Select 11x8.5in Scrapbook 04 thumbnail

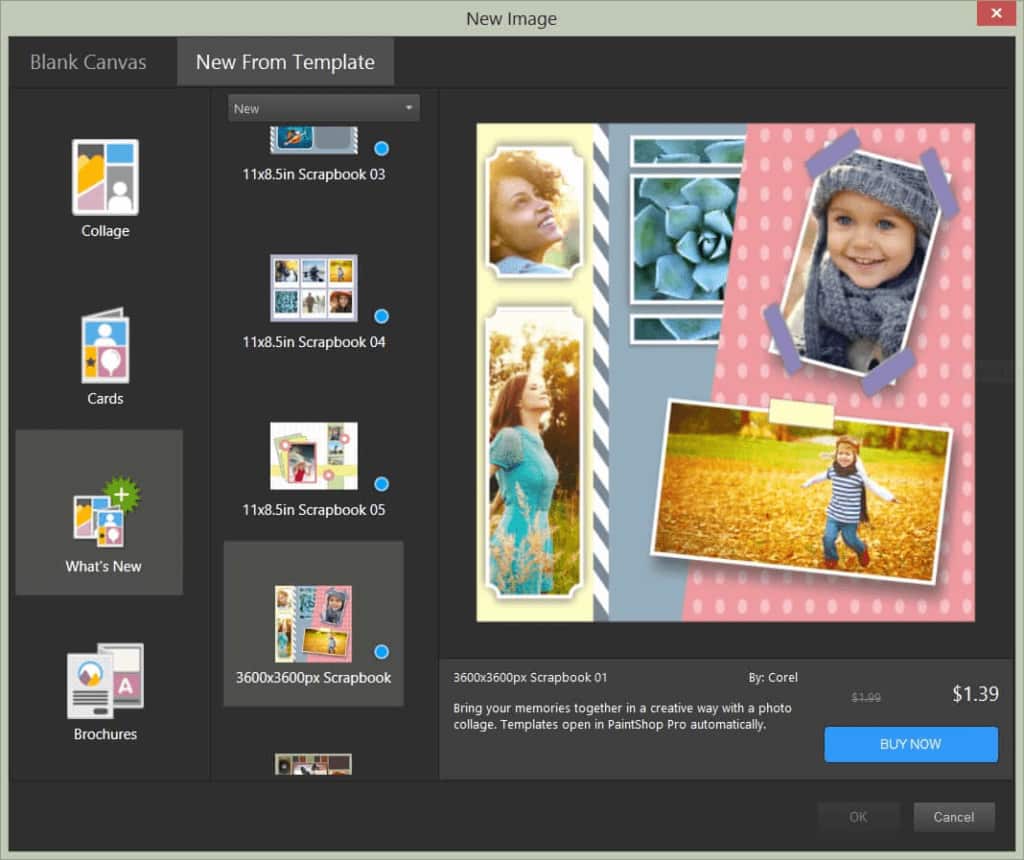[313, 288]
